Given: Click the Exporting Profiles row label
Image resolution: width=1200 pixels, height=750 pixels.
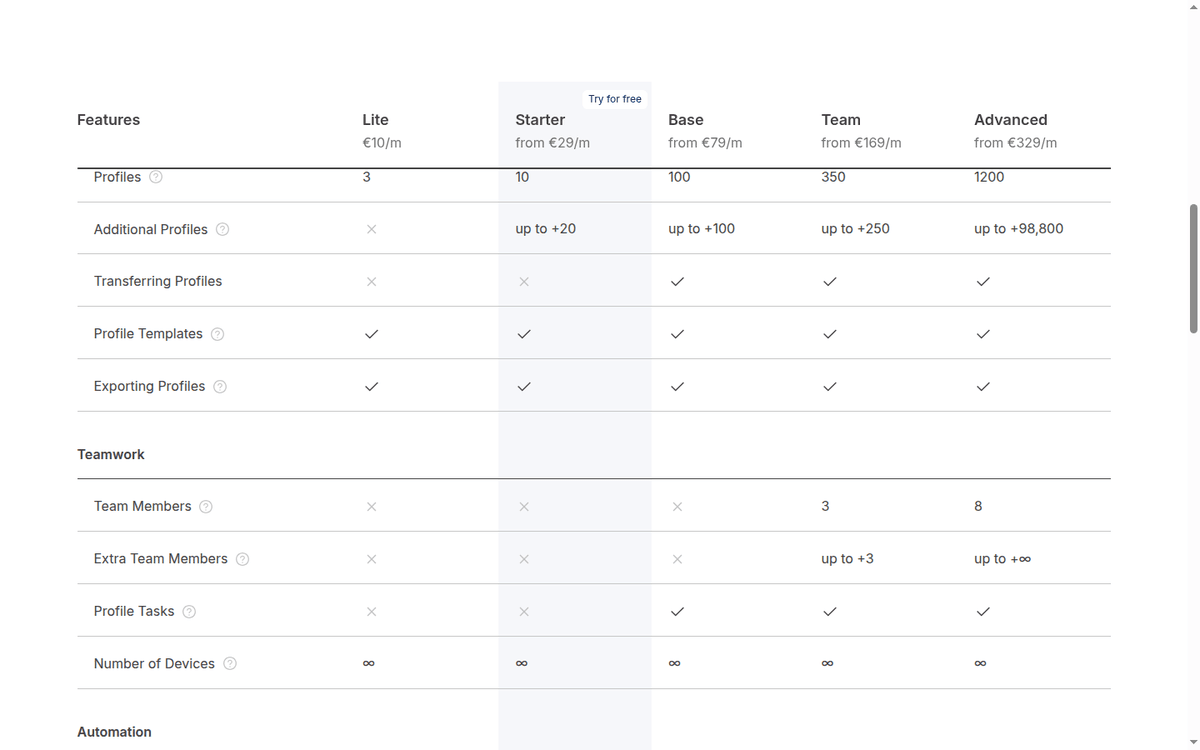Looking at the screenshot, I should pos(150,386).
